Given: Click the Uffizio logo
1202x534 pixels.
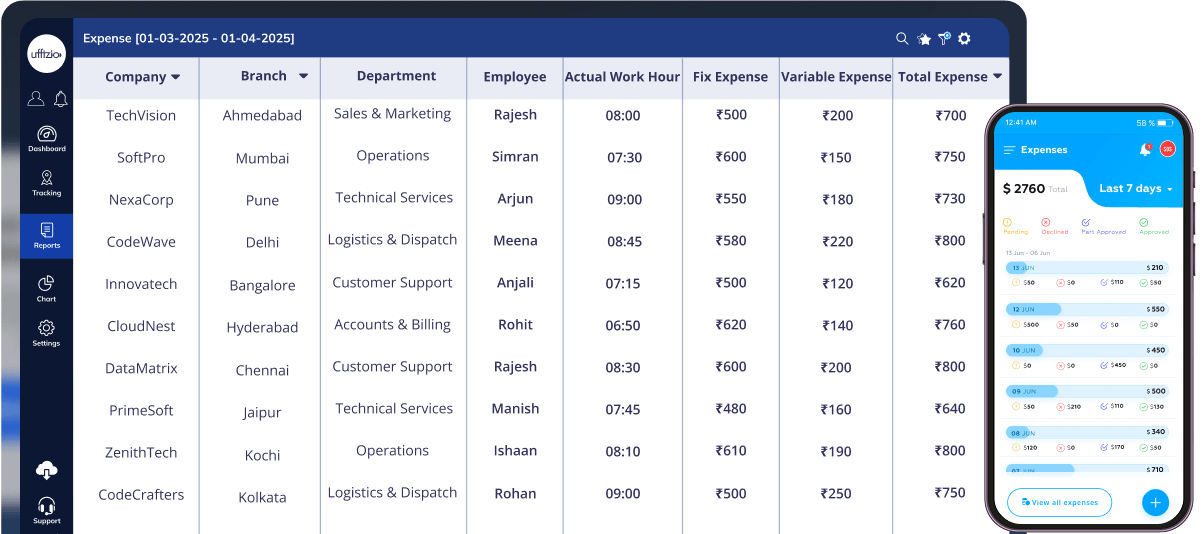Looking at the screenshot, I should (x=46, y=54).
